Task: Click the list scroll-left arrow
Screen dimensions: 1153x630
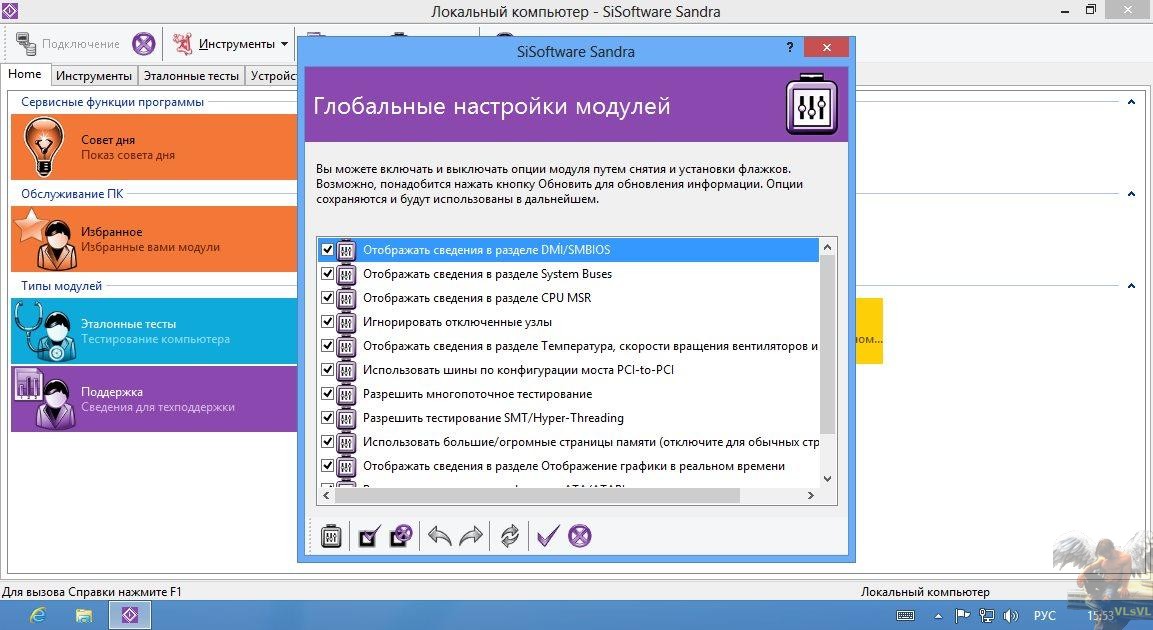Action: (326, 496)
